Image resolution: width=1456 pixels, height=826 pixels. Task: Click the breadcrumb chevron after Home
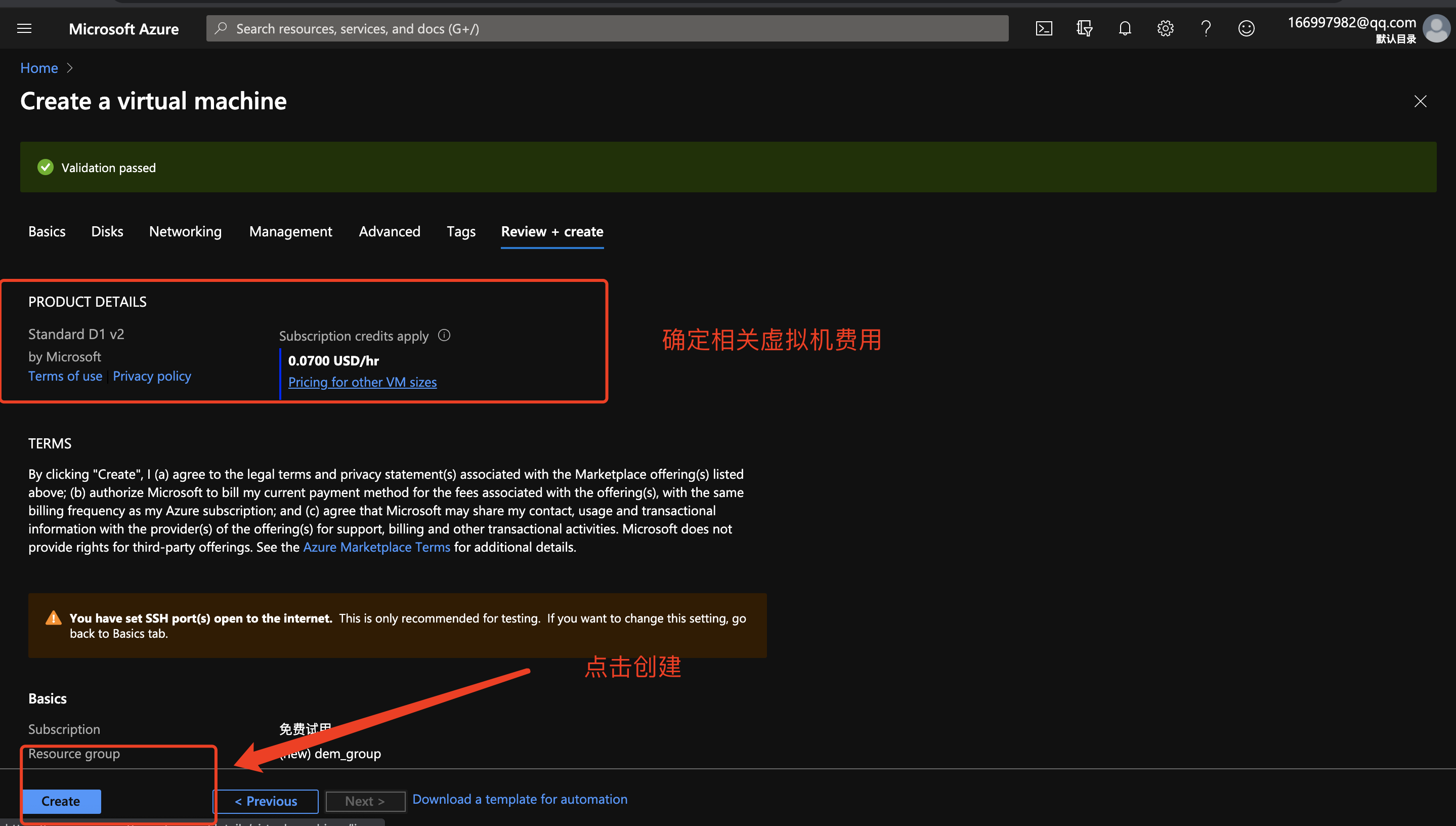[x=70, y=68]
